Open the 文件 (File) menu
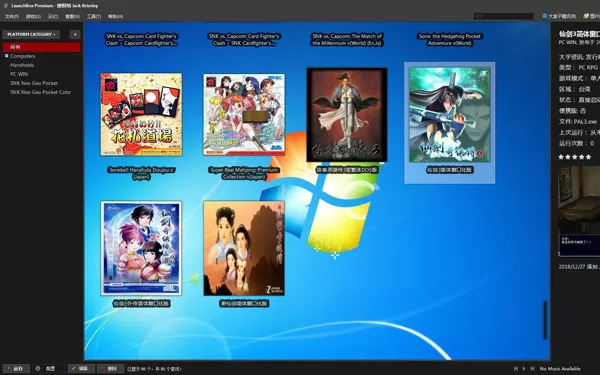 [11, 16]
